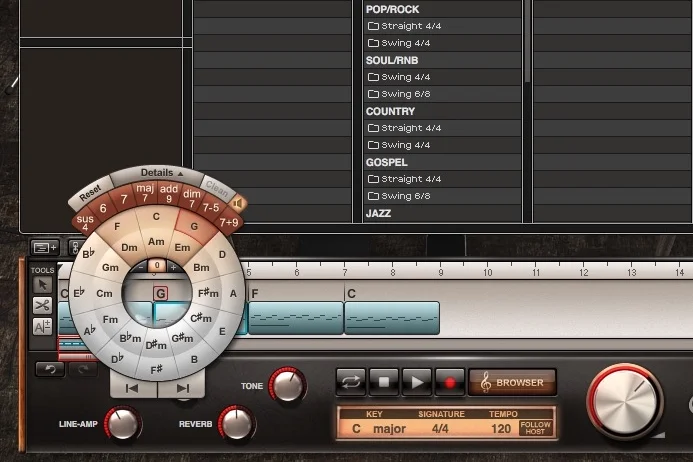Raise octave with the plus button in wheel
Image resolution: width=693 pixels, height=462 pixels.
click(173, 267)
